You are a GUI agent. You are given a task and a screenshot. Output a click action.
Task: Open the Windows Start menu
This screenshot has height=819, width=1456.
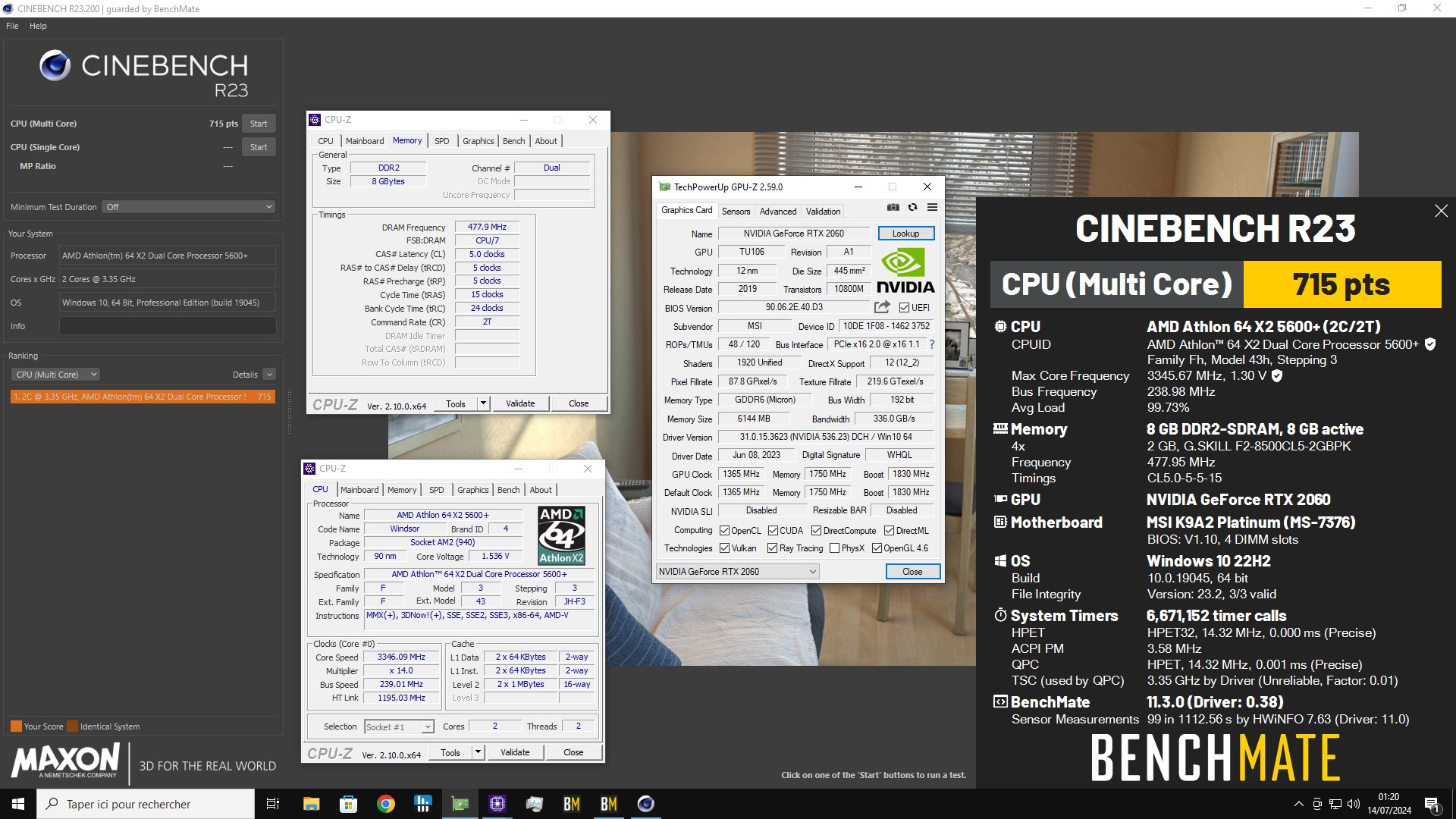(x=18, y=804)
